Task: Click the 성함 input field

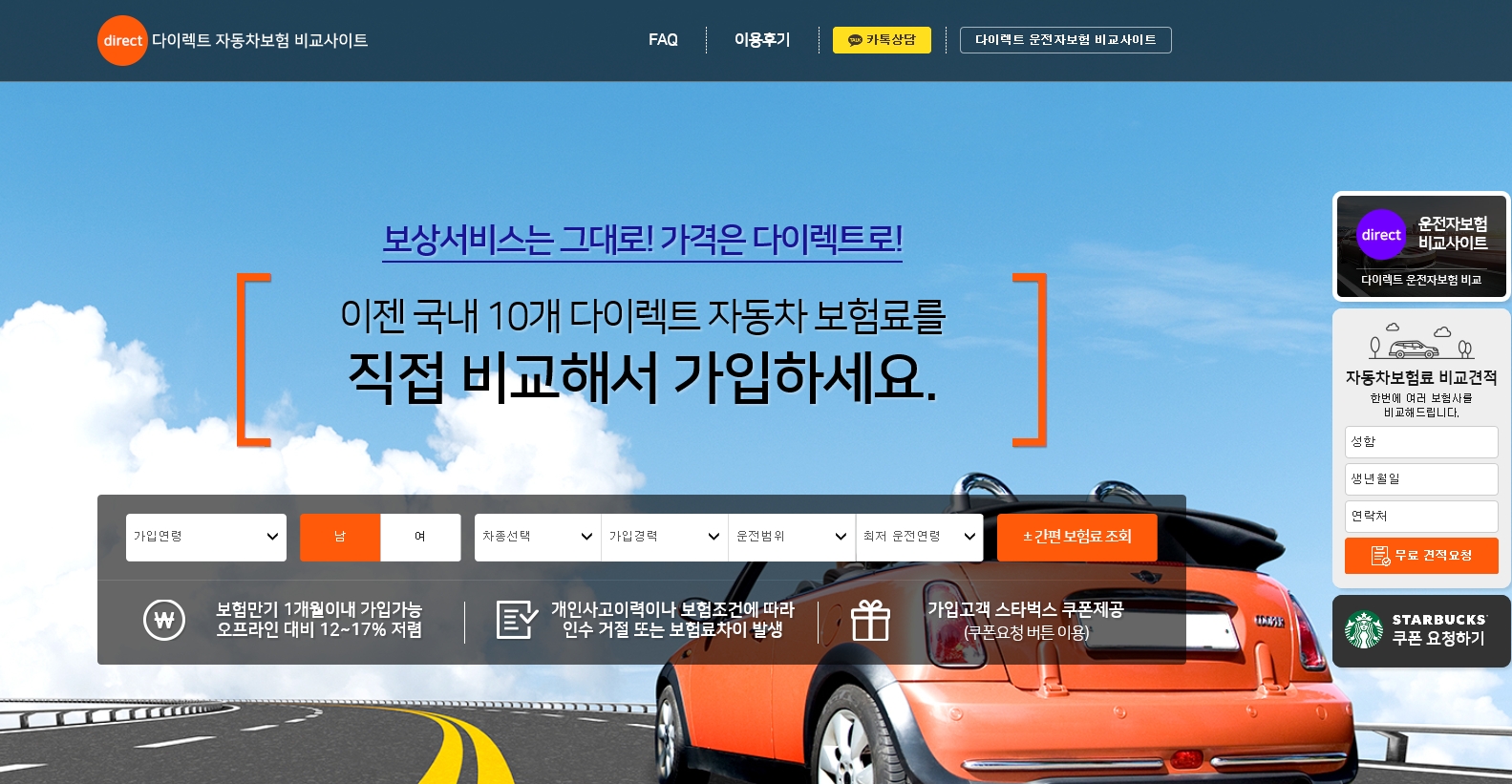Action: tap(1421, 442)
